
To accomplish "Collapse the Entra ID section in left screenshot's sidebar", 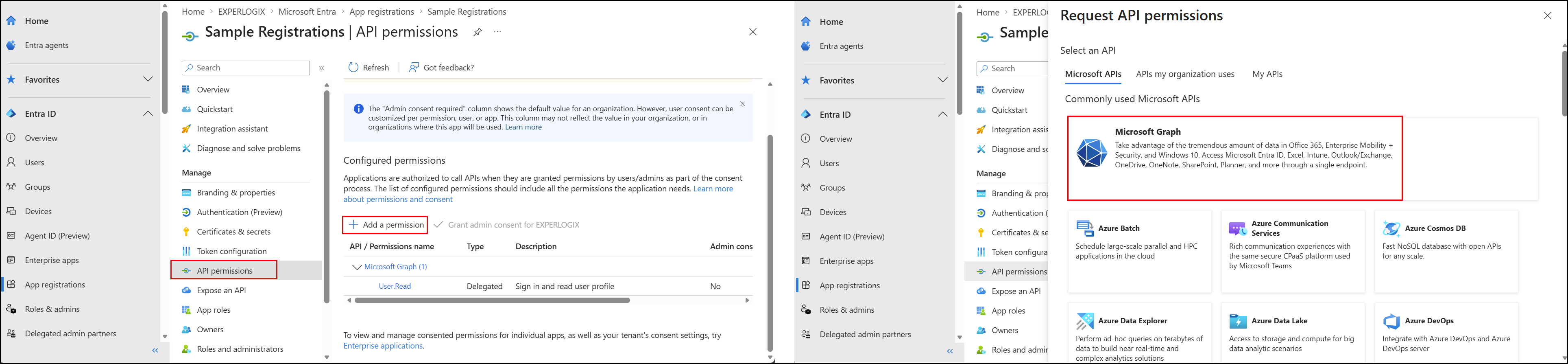I will 148,114.
